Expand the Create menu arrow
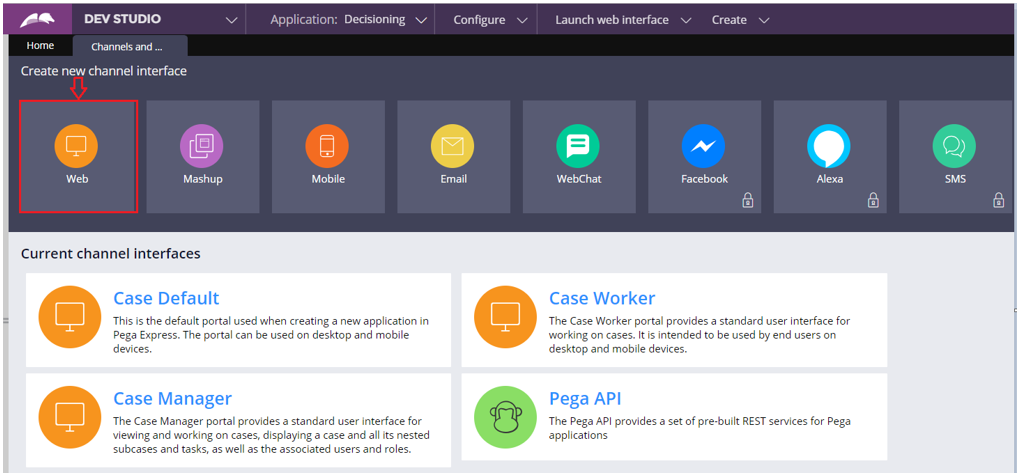1017x473 pixels. 764,21
